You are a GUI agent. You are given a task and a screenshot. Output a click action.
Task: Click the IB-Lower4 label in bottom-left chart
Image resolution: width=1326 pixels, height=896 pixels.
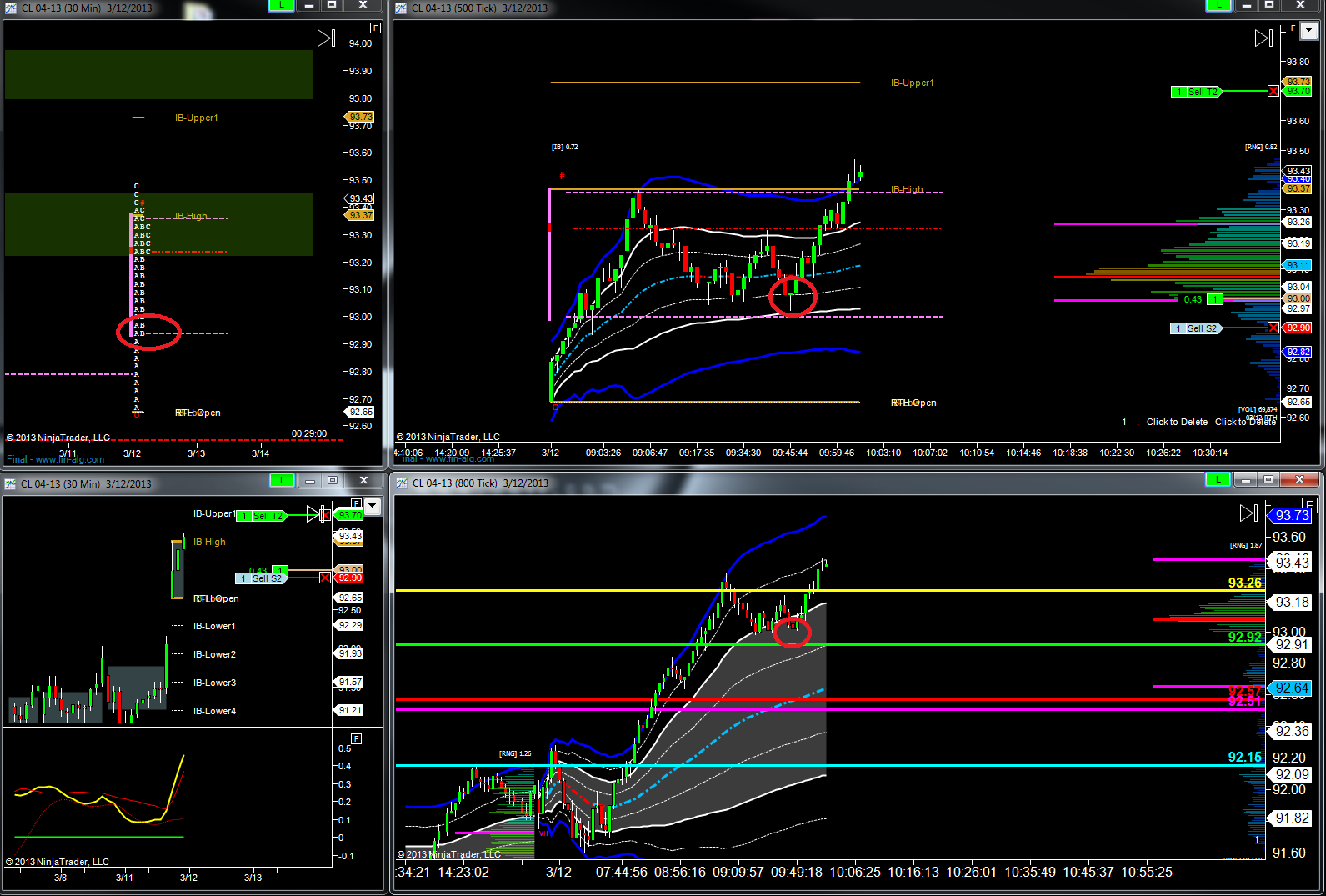[x=214, y=711]
